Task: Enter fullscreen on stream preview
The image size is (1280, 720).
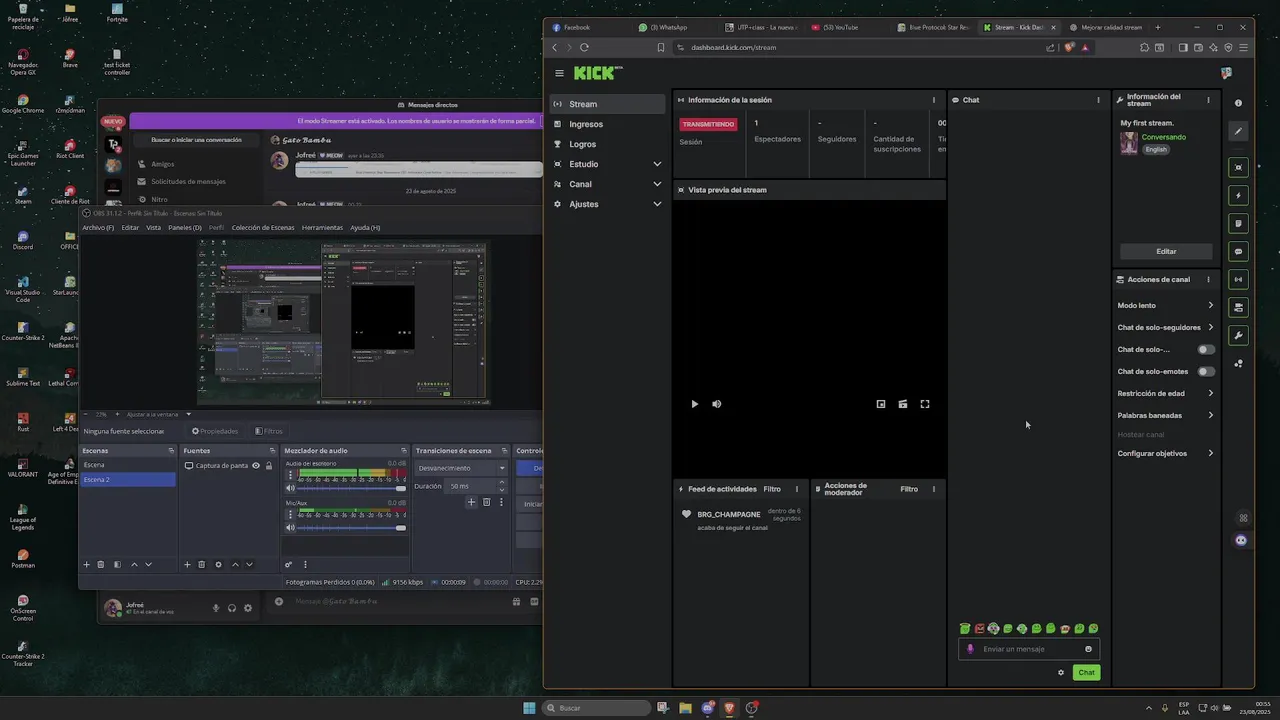Action: [925, 404]
